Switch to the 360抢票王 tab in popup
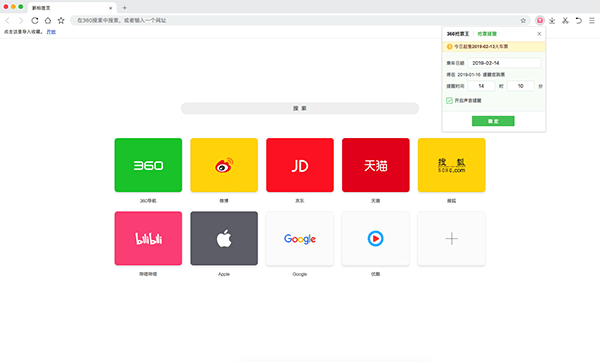 [458, 34]
